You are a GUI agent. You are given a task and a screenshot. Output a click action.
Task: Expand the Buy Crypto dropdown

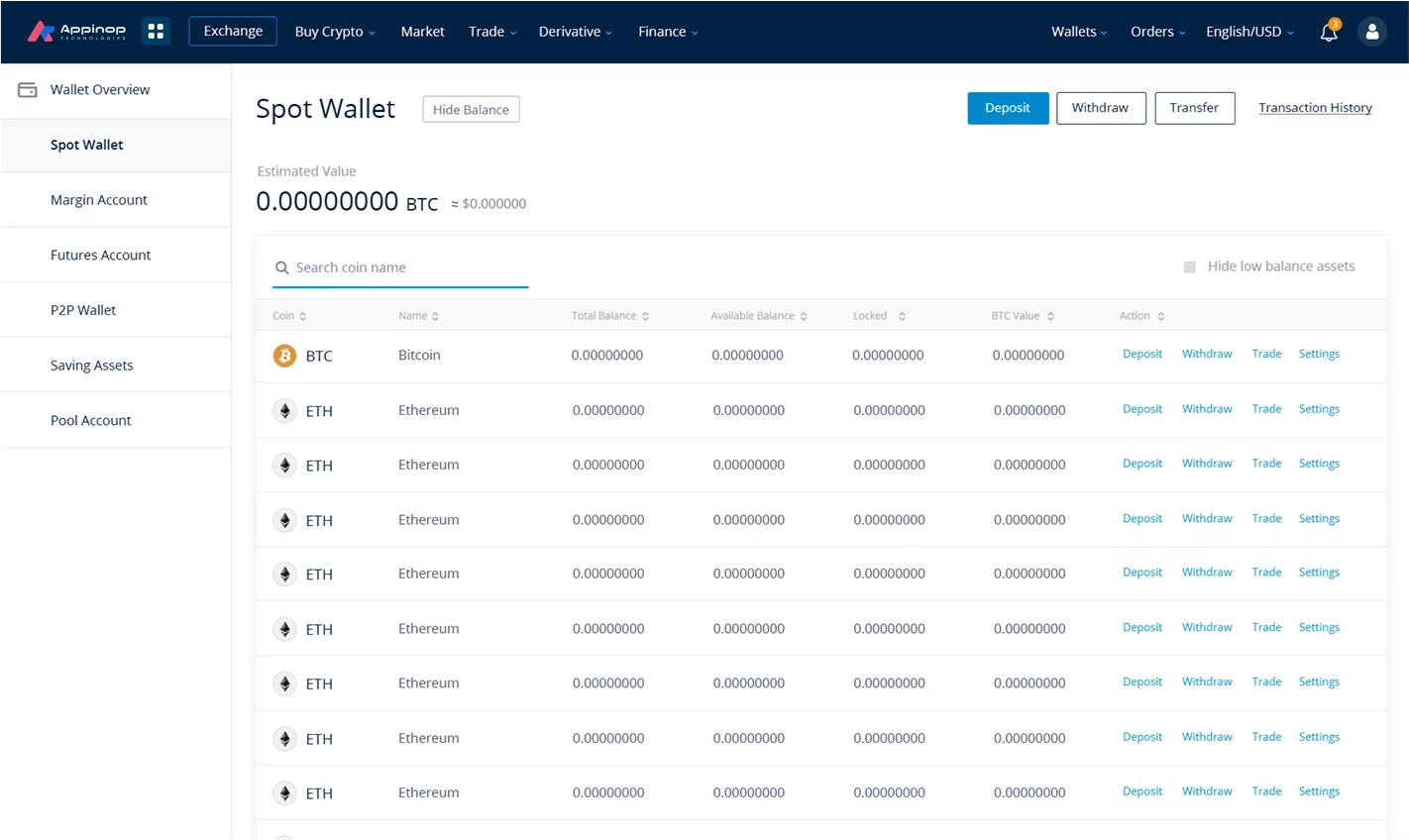point(335,32)
